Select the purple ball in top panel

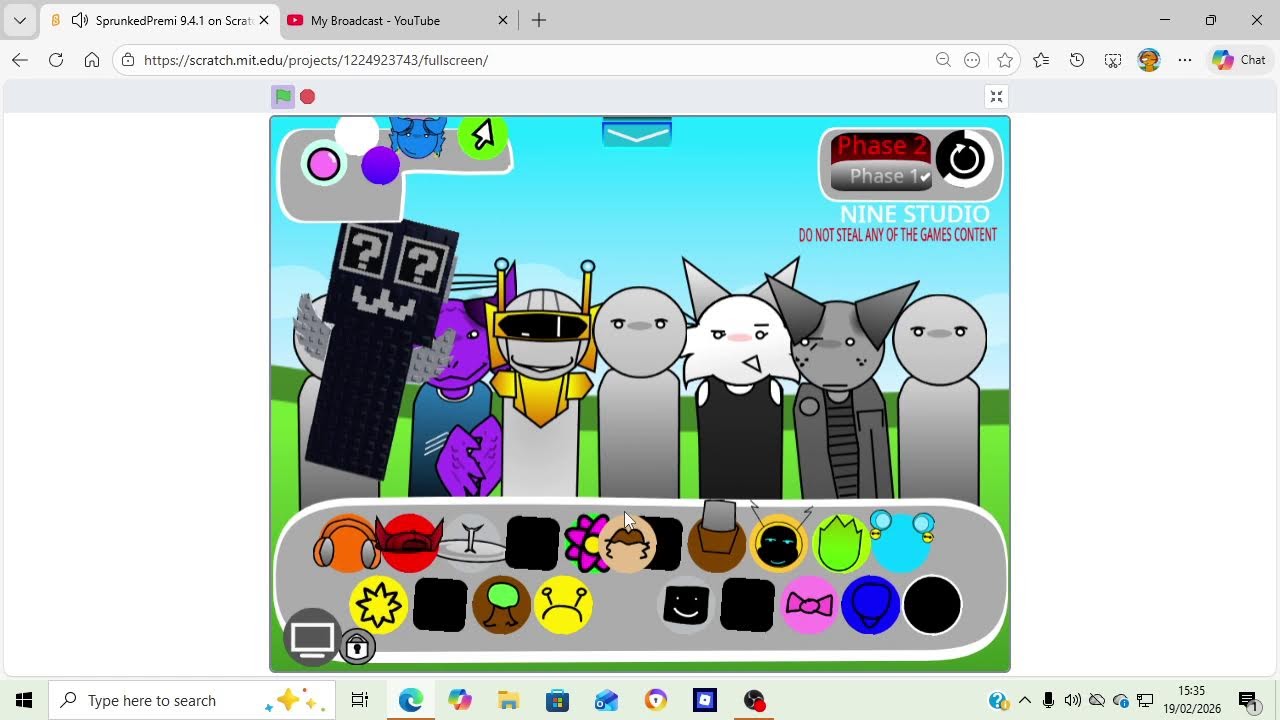point(380,166)
